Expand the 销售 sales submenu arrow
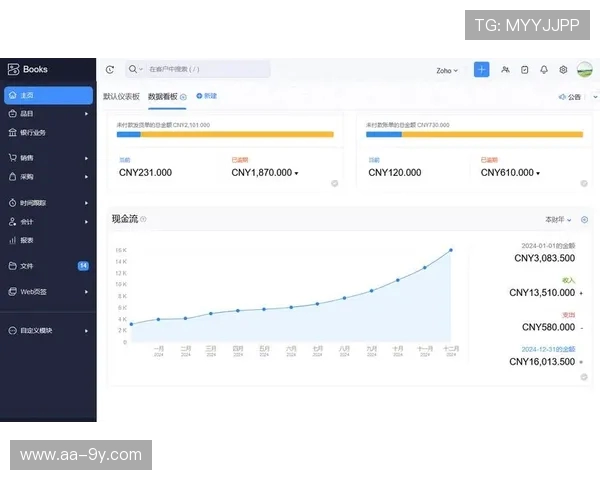 point(86,158)
